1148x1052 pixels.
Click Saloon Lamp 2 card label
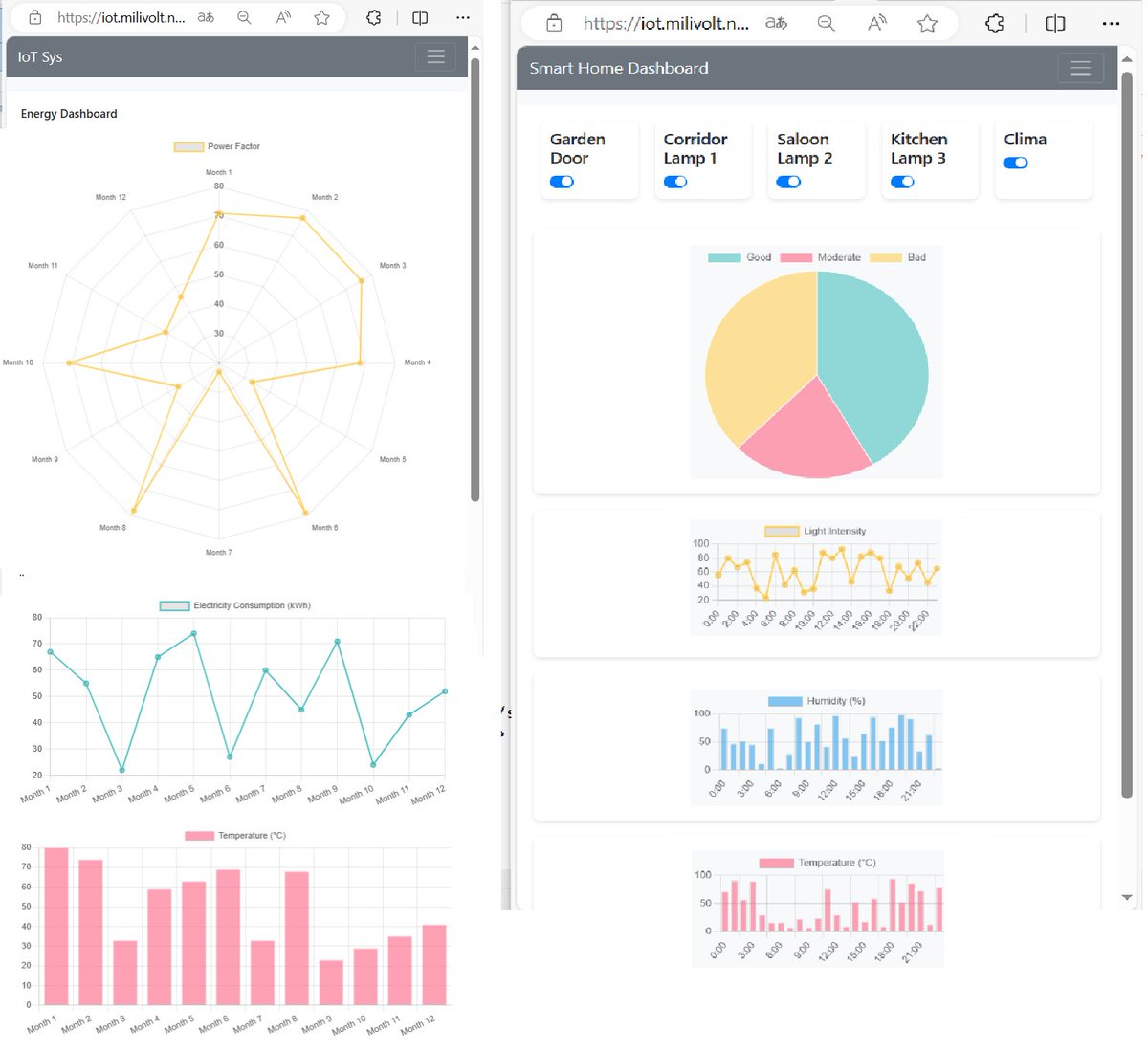pyautogui.click(x=805, y=148)
